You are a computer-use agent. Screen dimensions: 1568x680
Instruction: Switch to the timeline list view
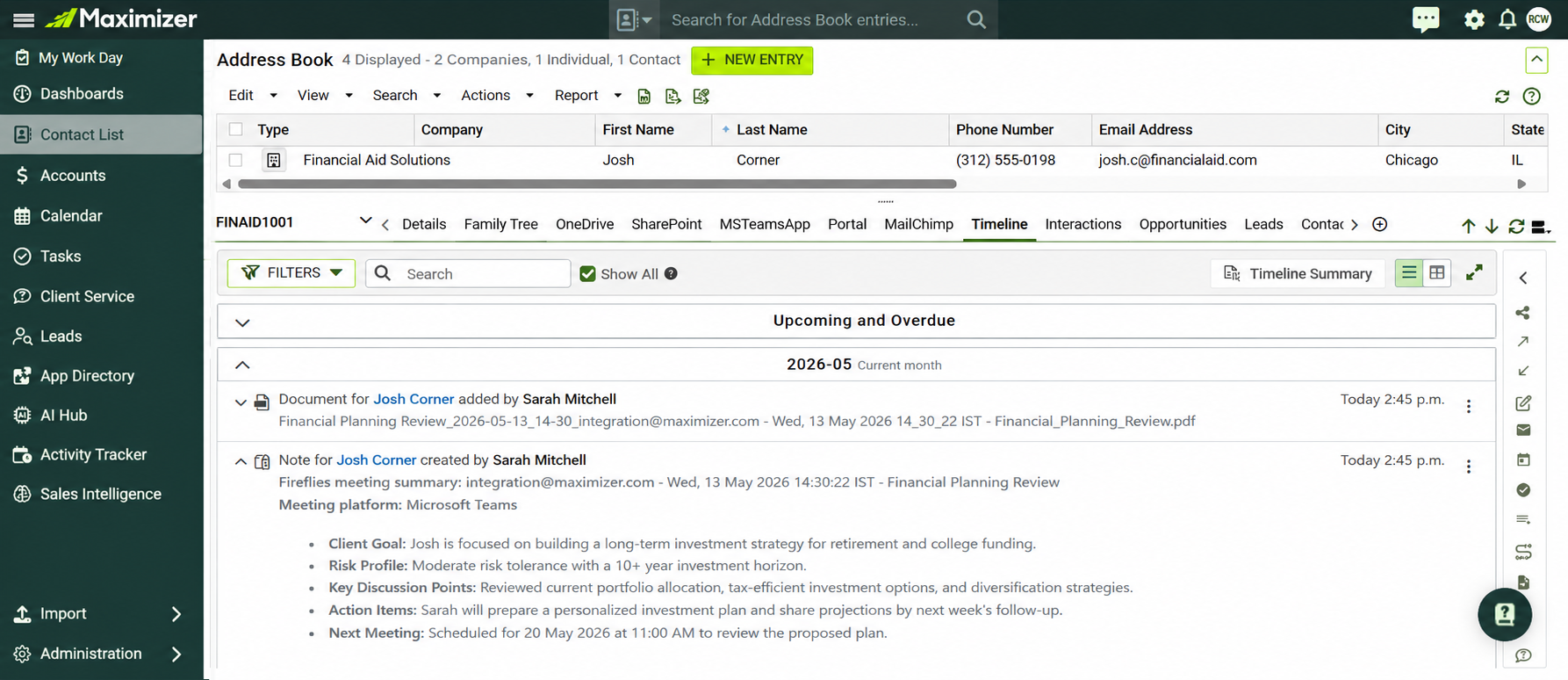click(1409, 273)
